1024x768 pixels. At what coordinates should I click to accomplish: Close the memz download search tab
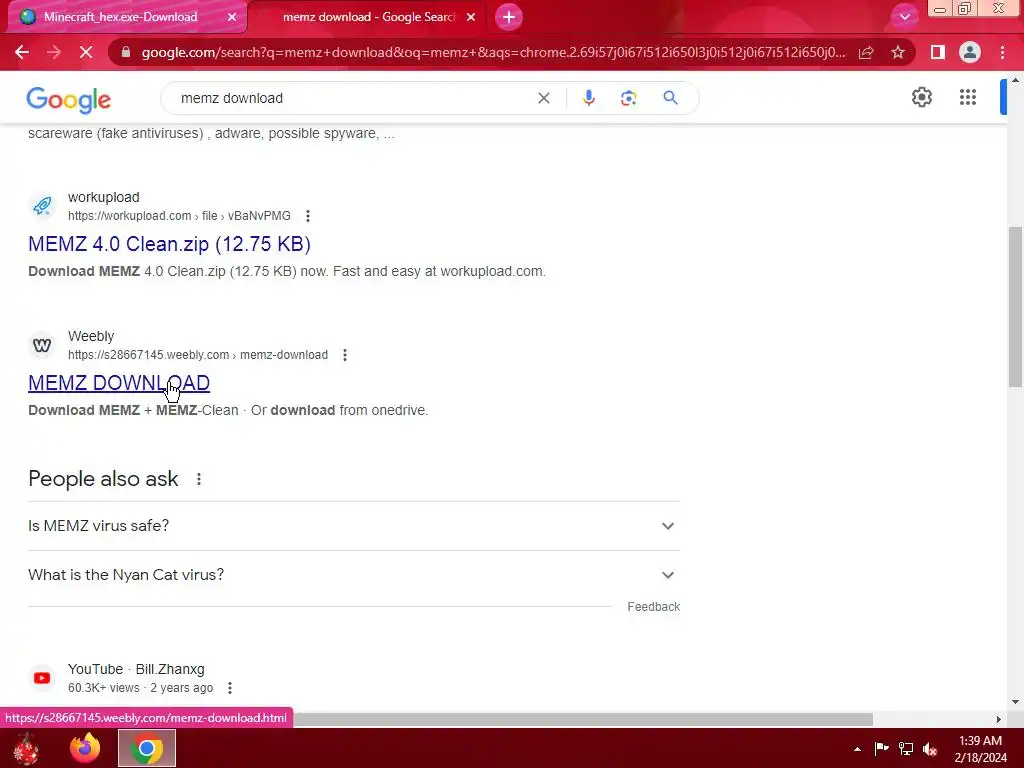pos(471,17)
